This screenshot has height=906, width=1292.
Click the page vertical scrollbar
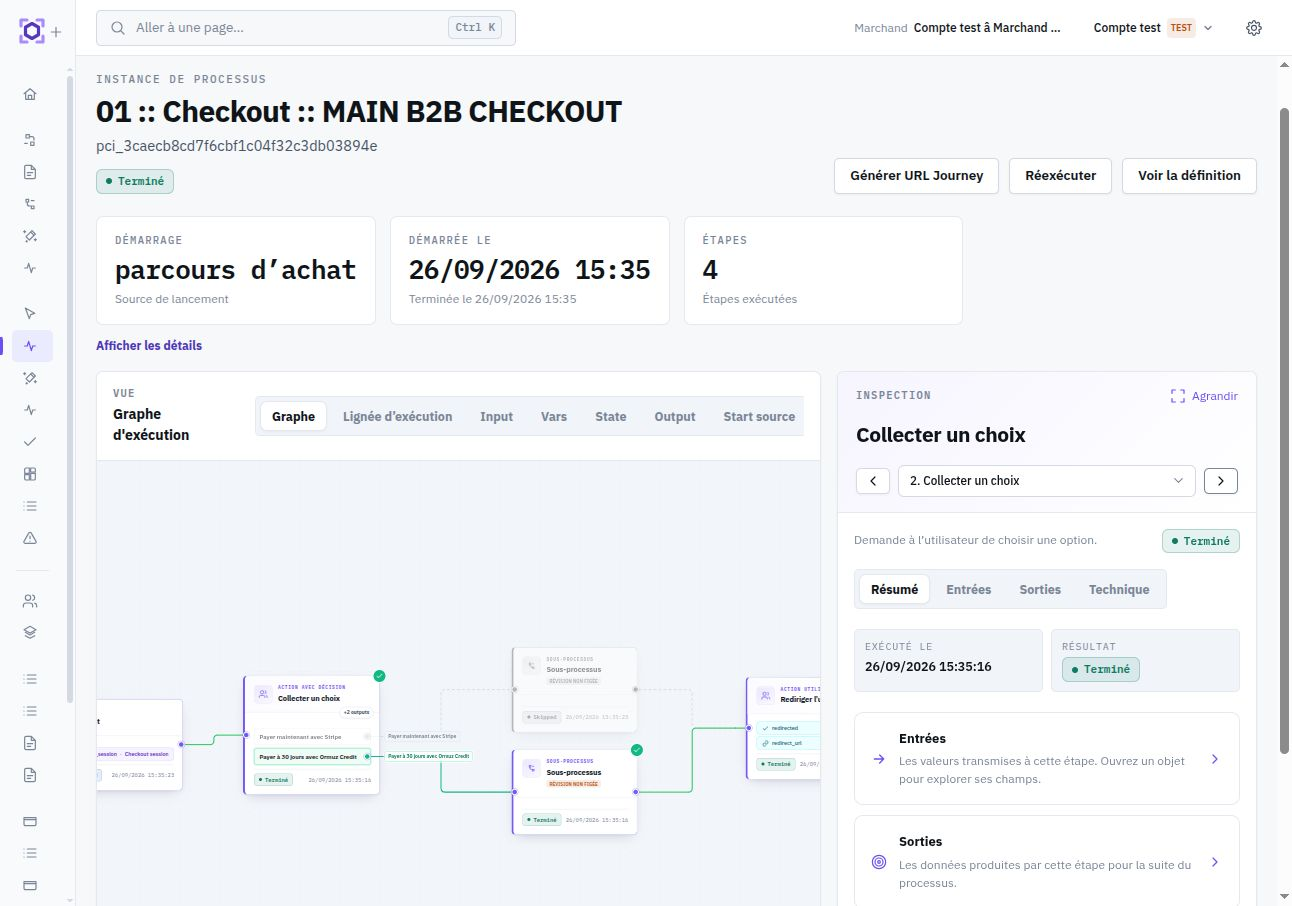click(1285, 430)
